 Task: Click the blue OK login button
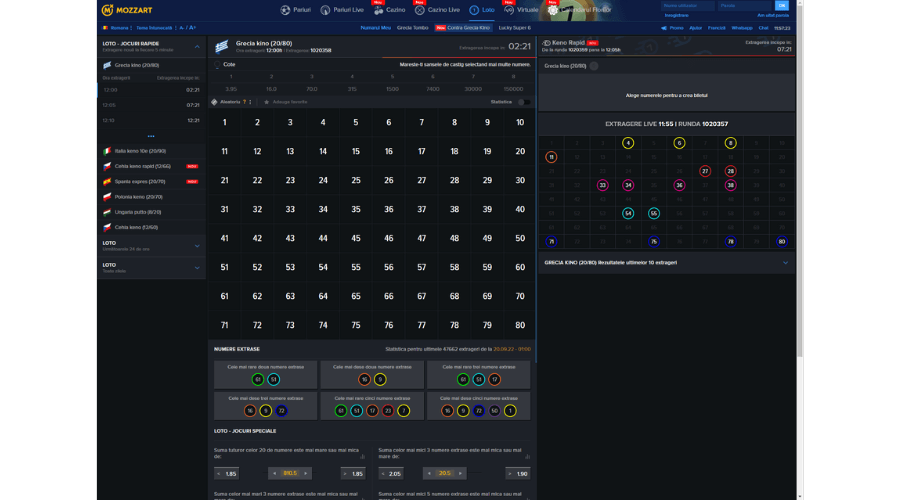(782, 6)
